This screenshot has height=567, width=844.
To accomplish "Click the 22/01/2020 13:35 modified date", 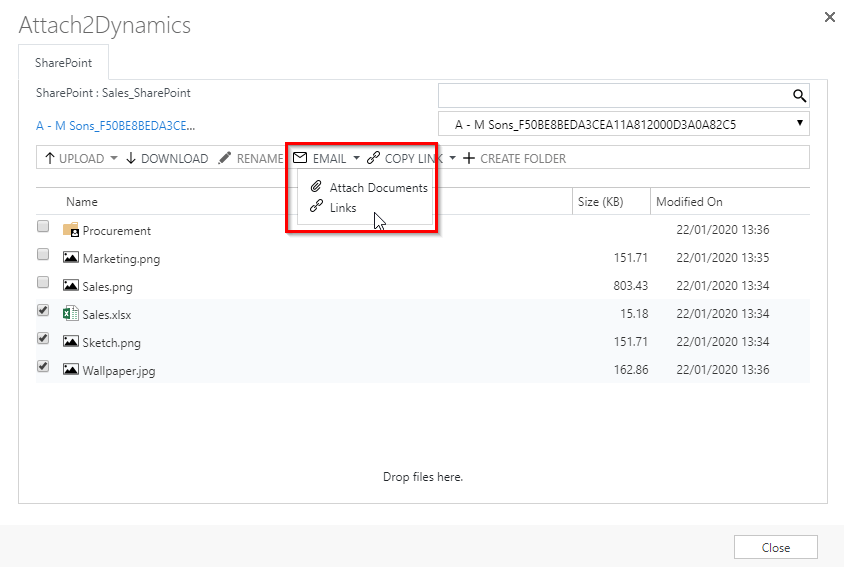I will (722, 258).
